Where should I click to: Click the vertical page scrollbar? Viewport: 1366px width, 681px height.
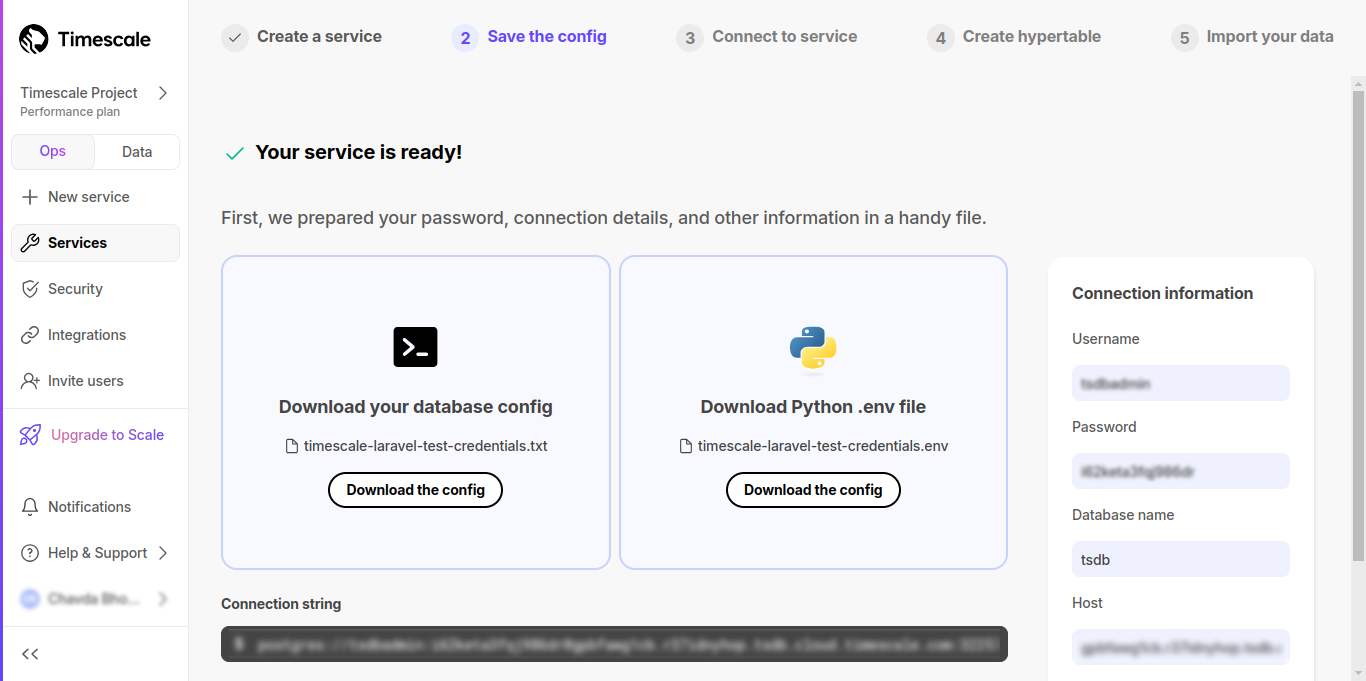1358,325
